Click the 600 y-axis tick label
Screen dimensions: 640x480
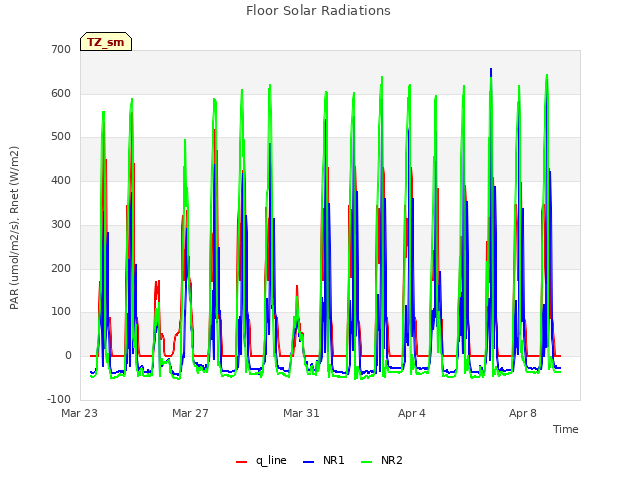point(61,93)
